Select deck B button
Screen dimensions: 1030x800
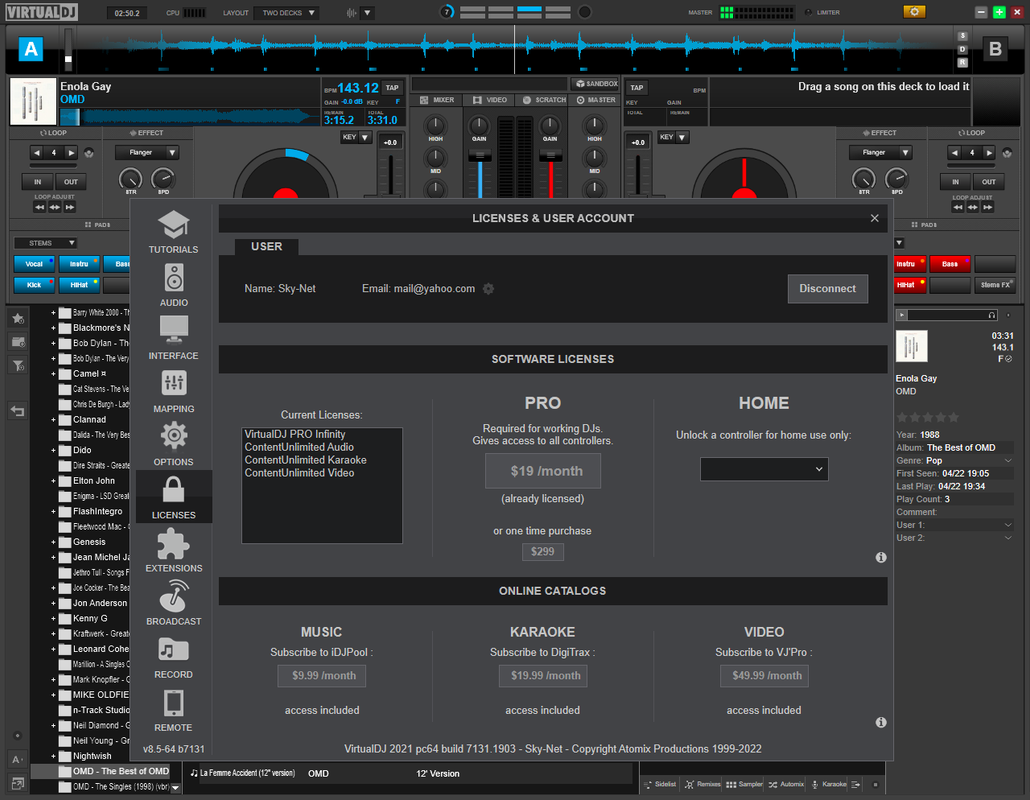coord(995,49)
